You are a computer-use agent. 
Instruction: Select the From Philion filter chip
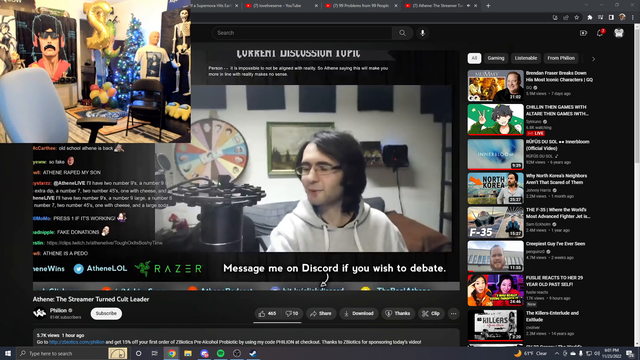(561, 58)
